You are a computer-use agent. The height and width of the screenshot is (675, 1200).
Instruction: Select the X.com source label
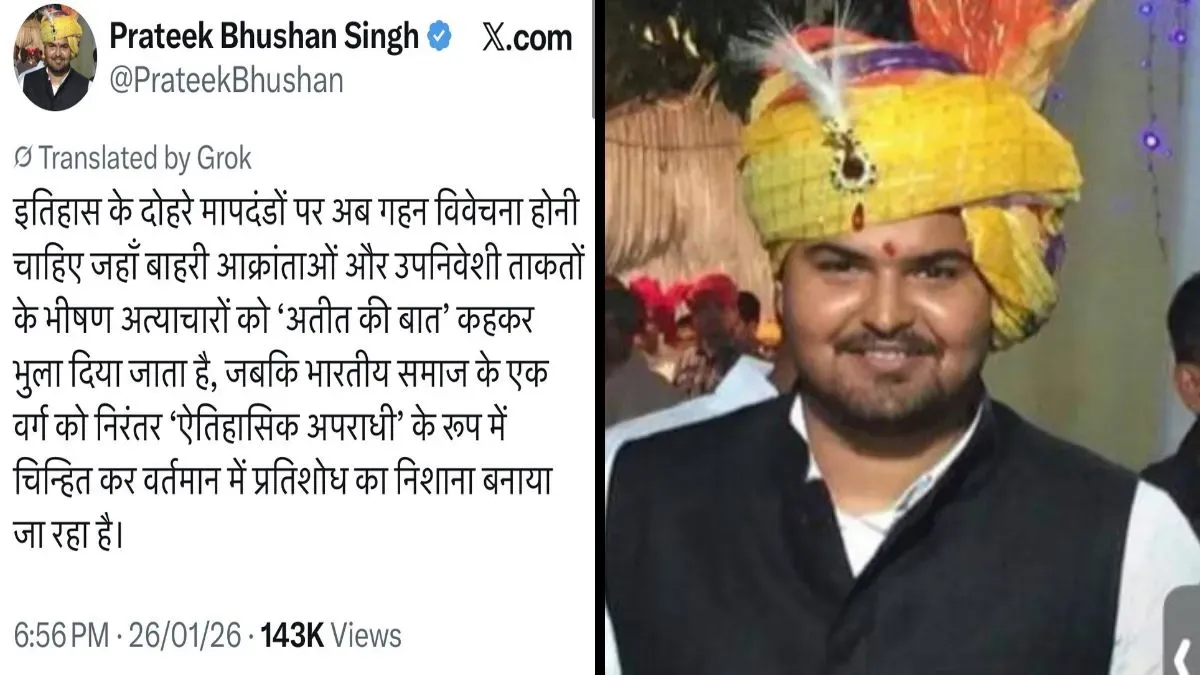527,38
